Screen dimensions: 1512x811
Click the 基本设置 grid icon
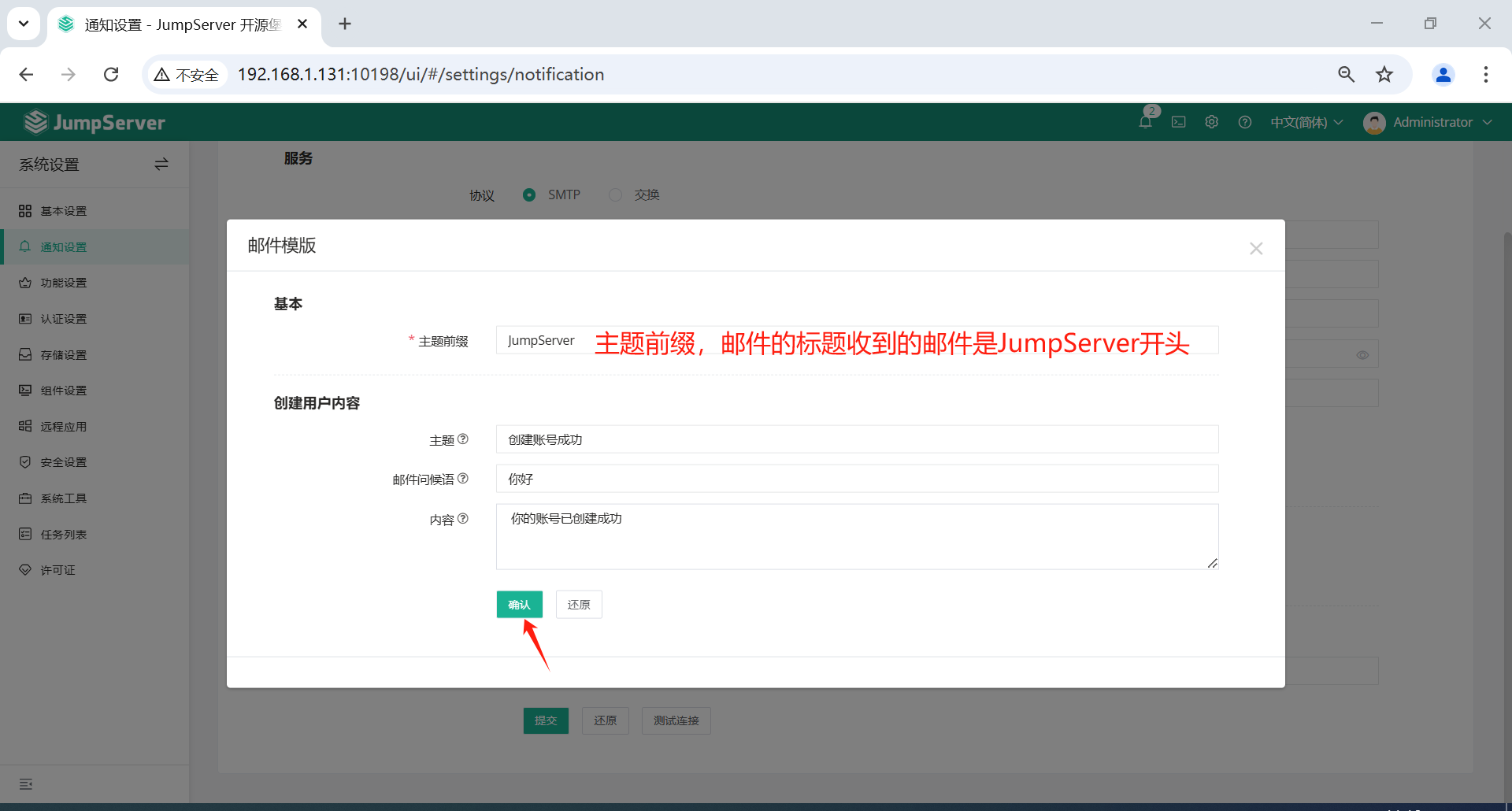(25, 211)
